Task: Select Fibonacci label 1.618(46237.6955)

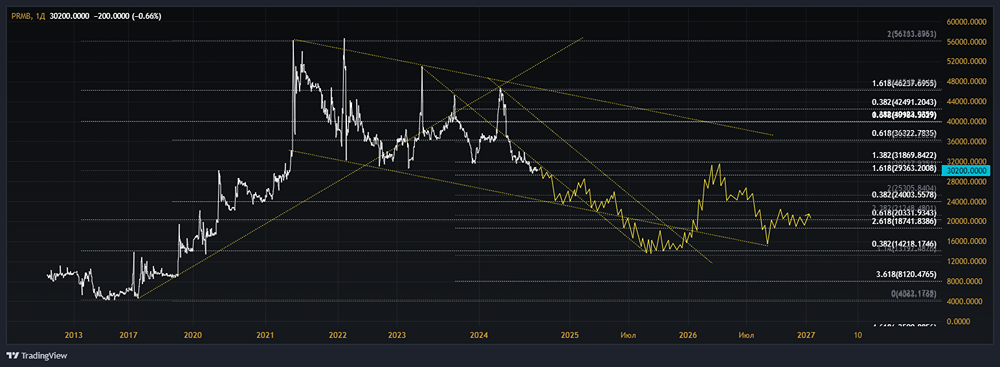Action: [904, 84]
